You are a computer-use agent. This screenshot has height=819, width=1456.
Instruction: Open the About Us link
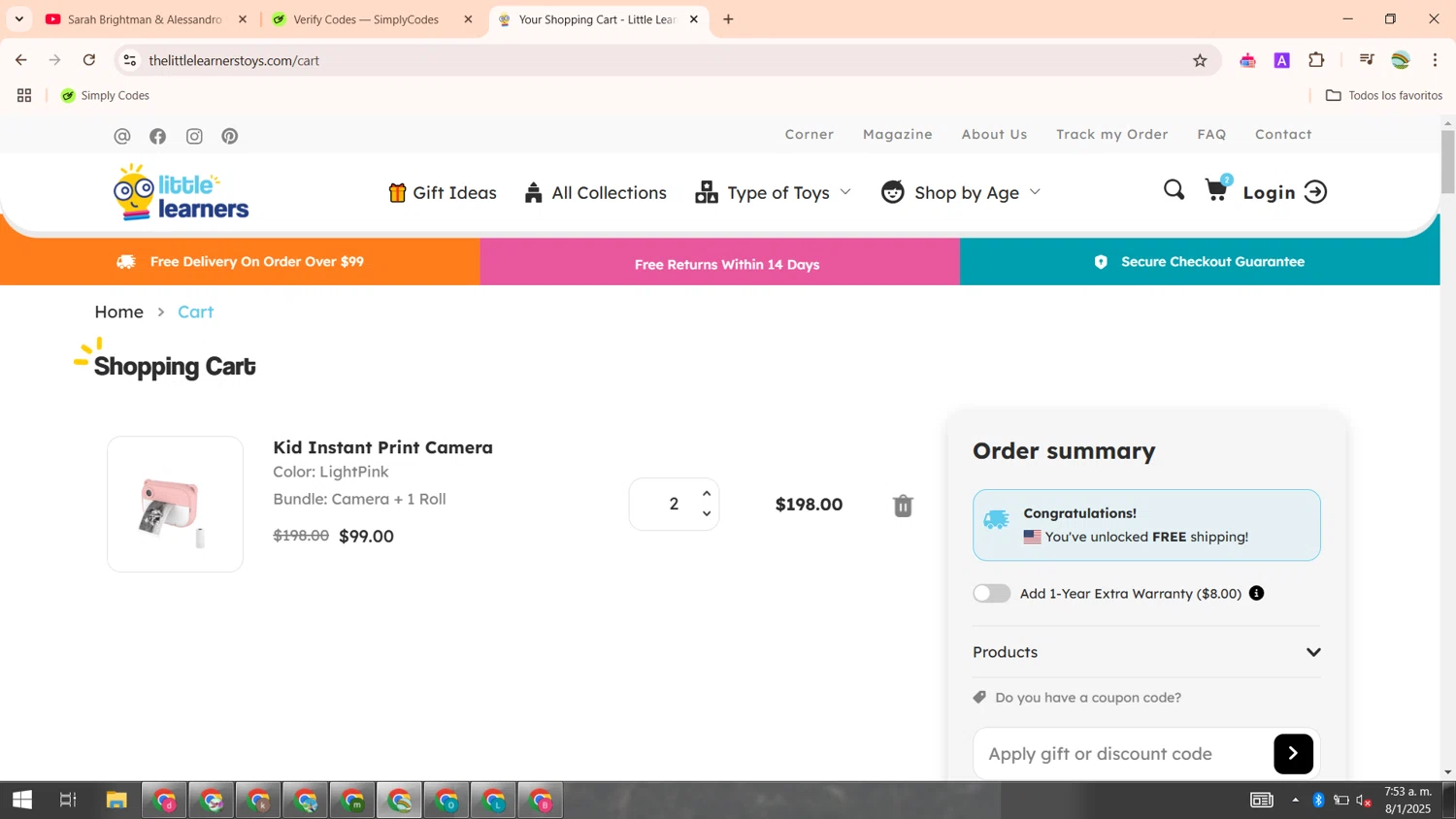pos(994,134)
